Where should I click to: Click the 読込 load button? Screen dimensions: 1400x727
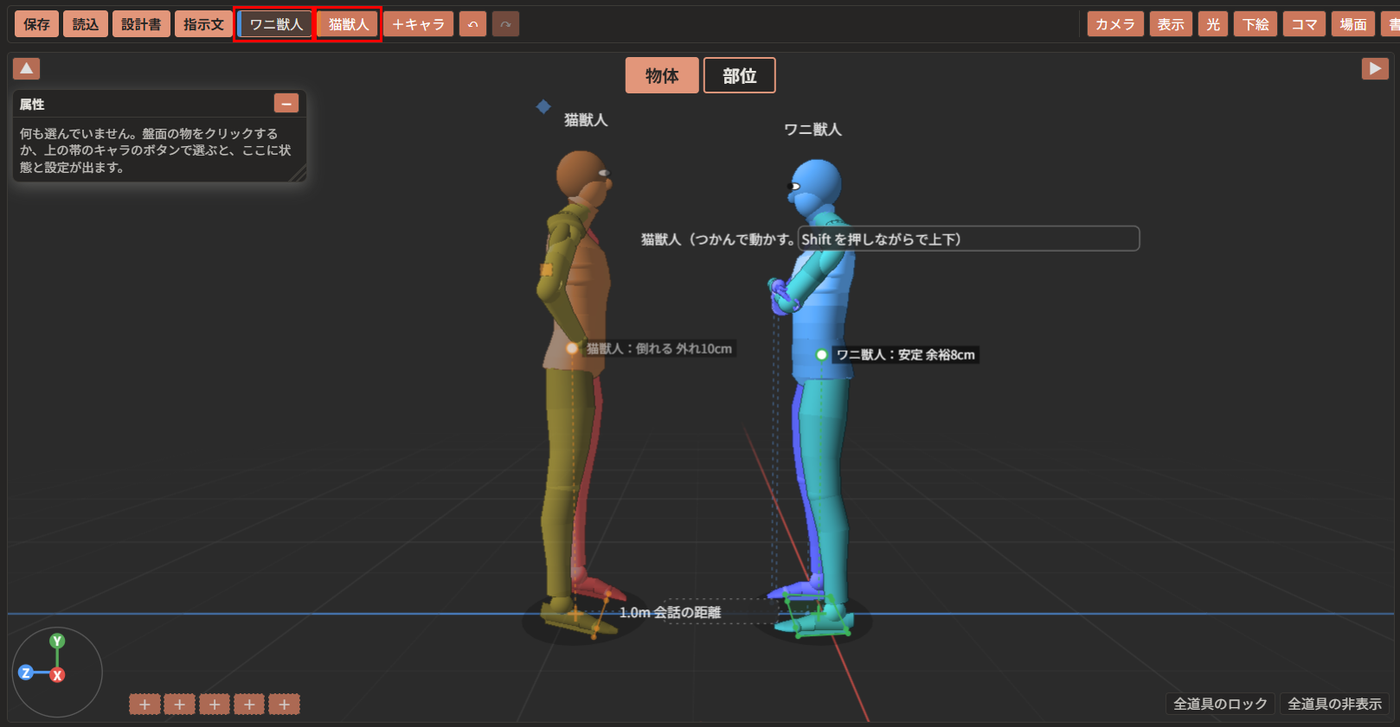pos(85,24)
